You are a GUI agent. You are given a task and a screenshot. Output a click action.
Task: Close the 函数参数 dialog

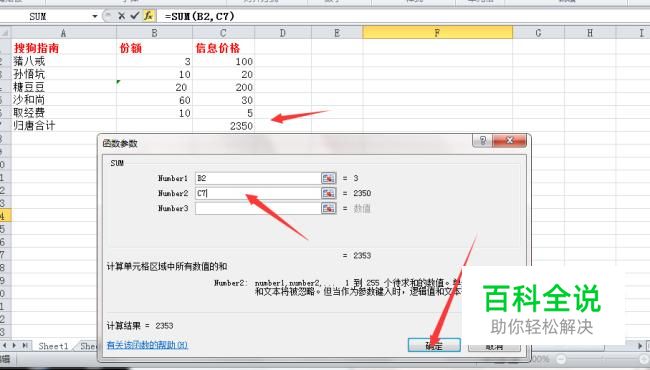click(x=510, y=141)
